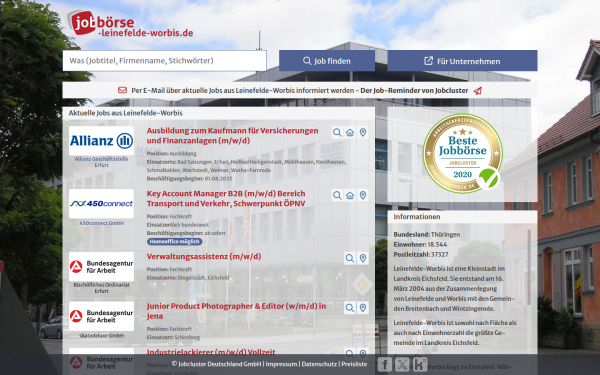The width and height of the screenshot is (600, 375).
Task: Click homeoffice house icon on 450connect job
Action: (x=350, y=195)
